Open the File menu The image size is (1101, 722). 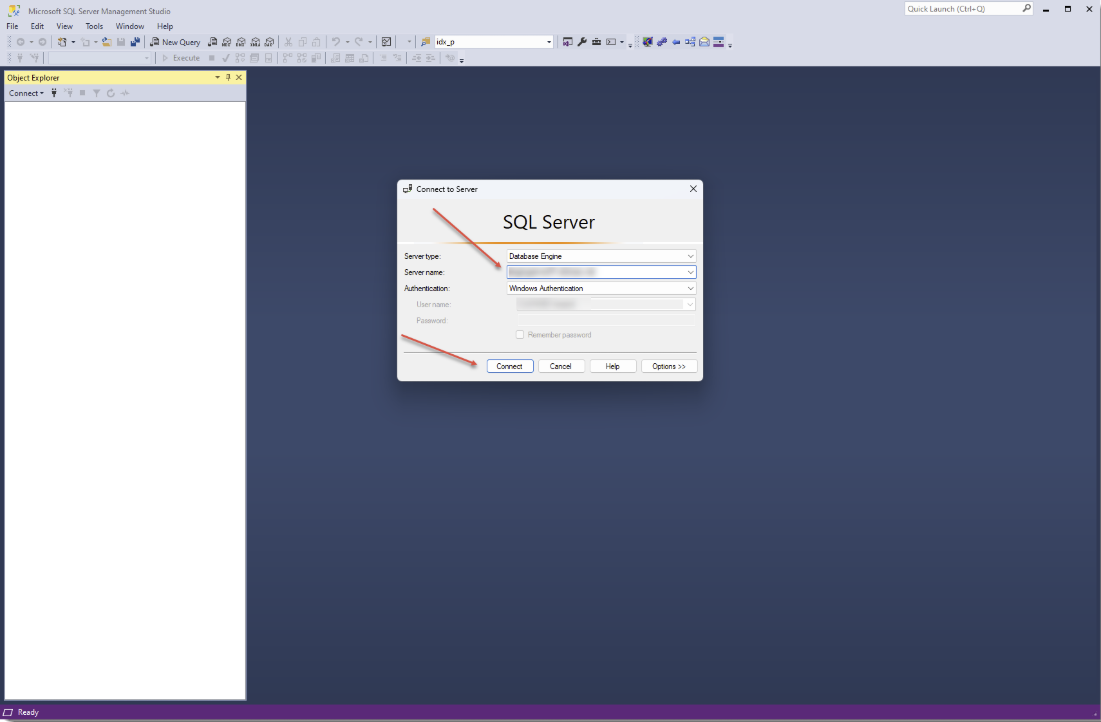[13, 26]
